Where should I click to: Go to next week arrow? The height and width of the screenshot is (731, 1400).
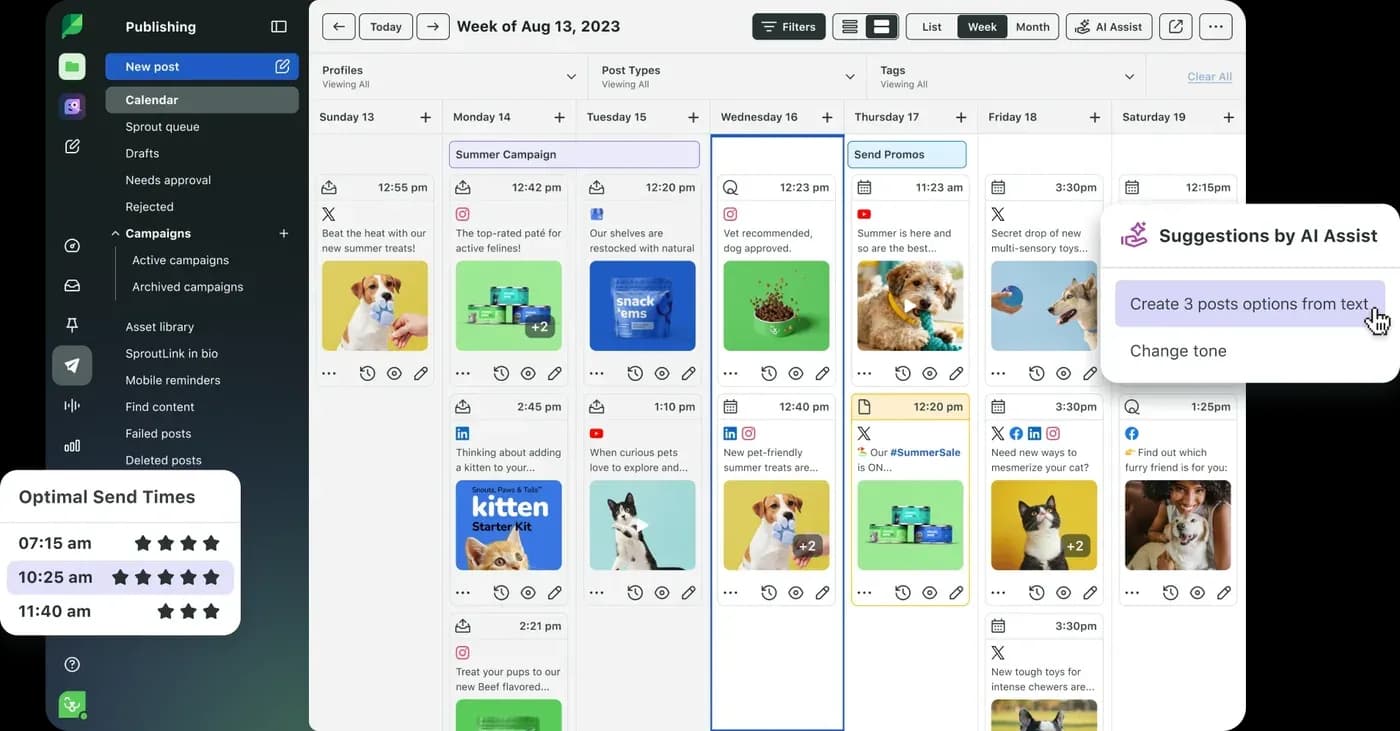point(432,27)
